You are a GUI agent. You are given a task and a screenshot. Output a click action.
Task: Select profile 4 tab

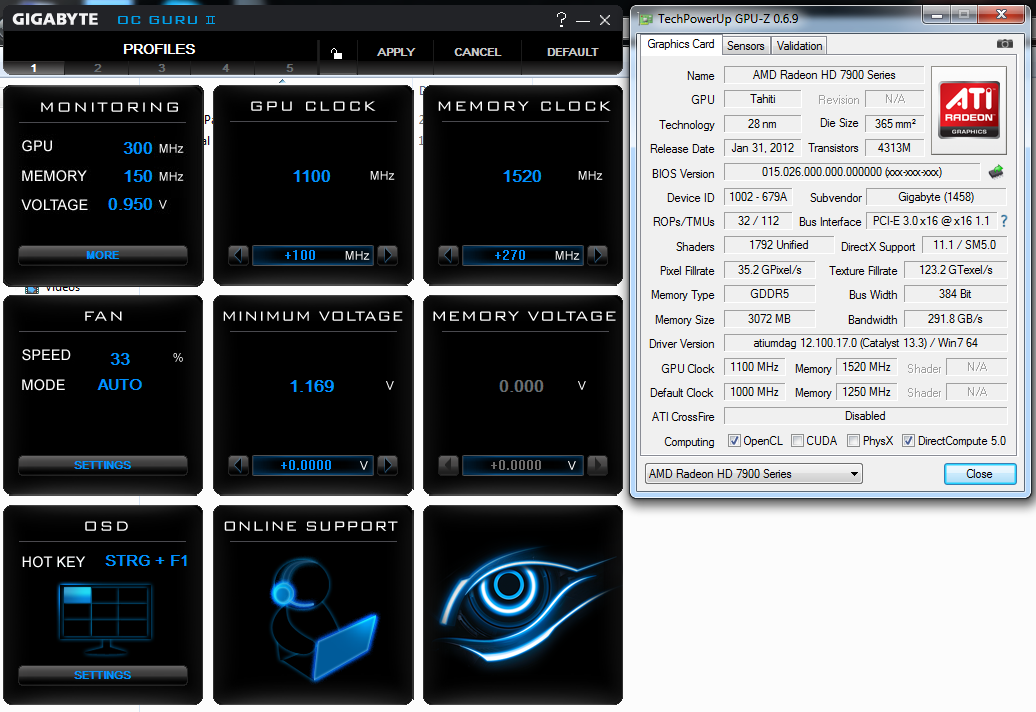point(225,68)
